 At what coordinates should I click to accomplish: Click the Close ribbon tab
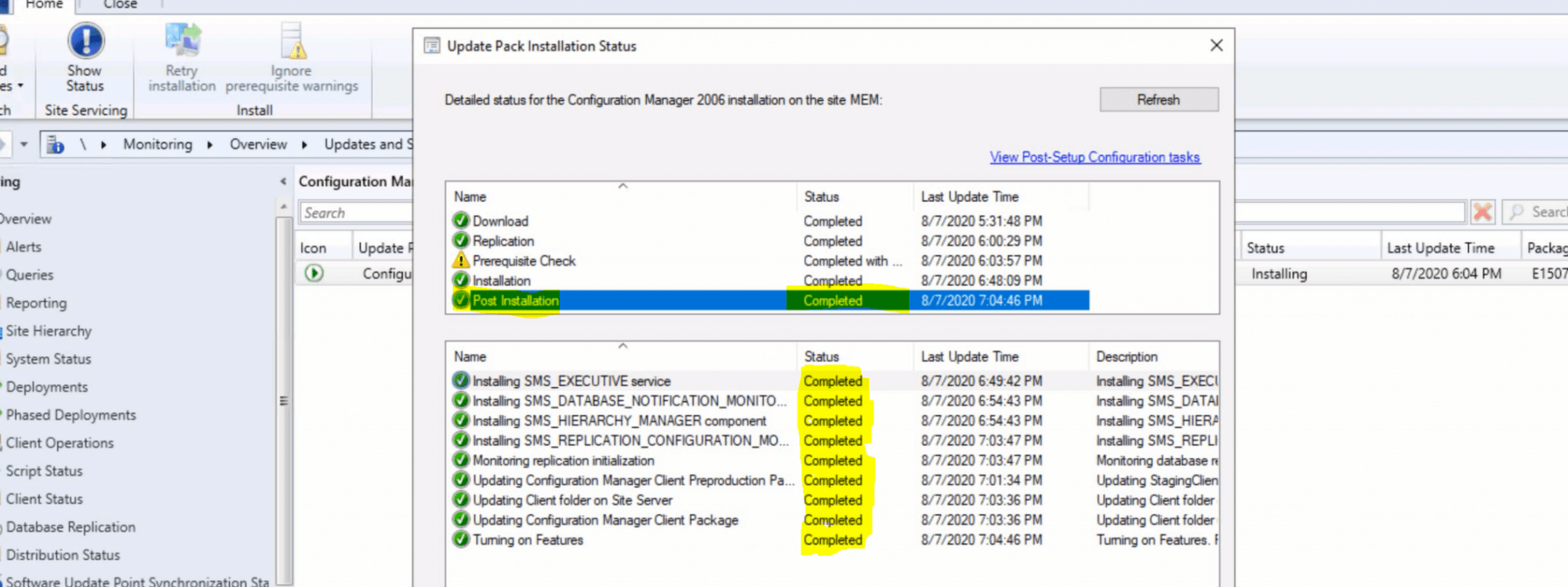pyautogui.click(x=120, y=5)
